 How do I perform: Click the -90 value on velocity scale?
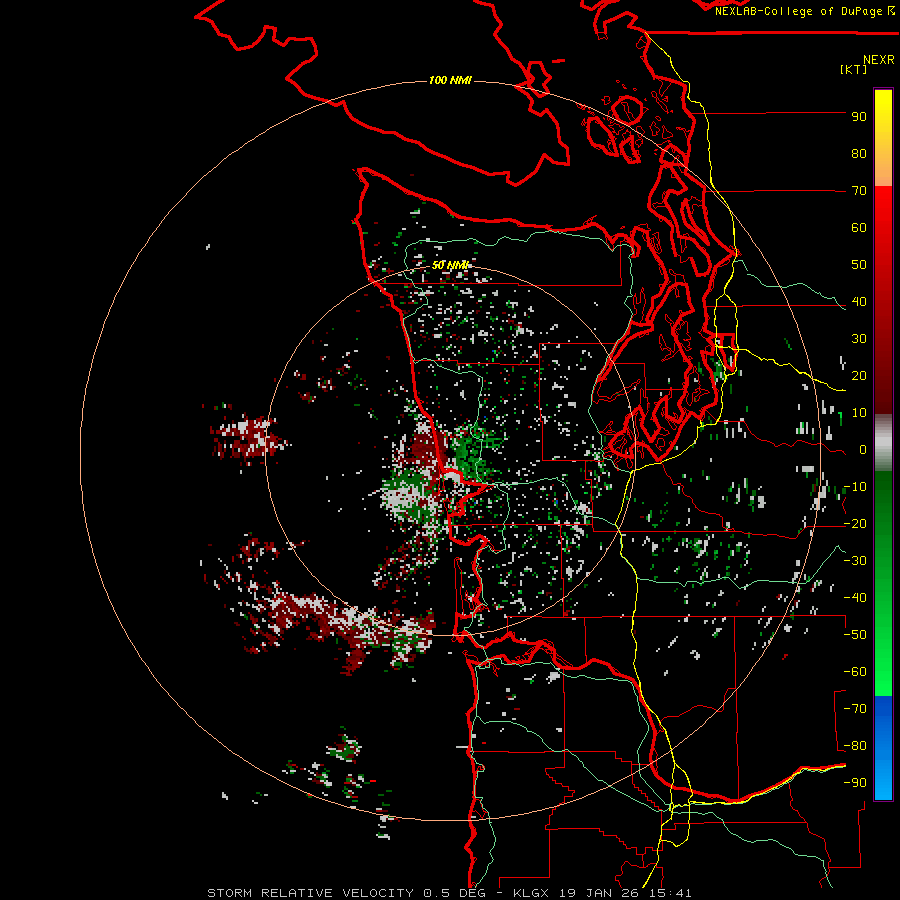click(x=855, y=783)
